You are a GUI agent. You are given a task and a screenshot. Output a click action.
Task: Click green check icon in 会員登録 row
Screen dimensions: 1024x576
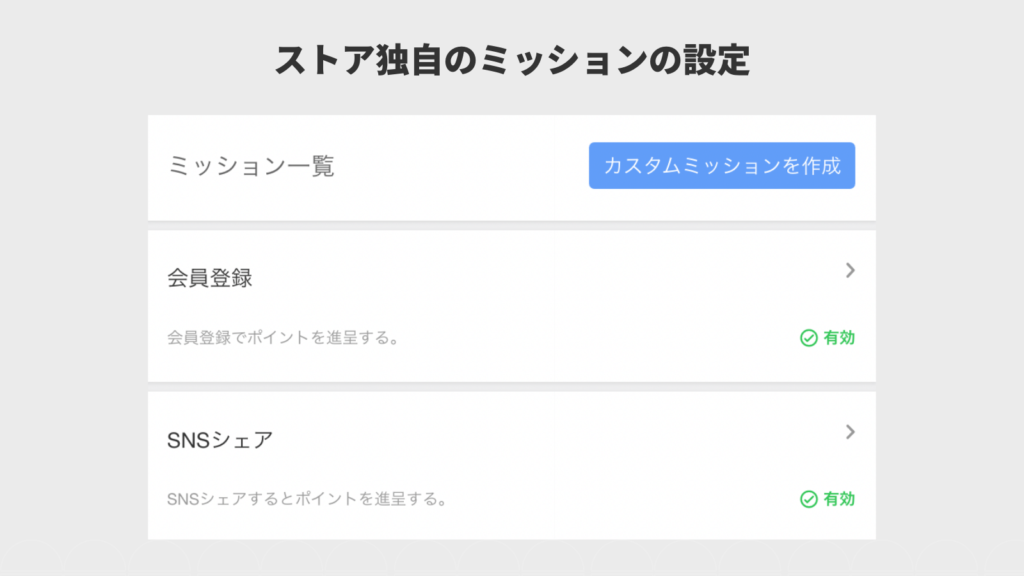pos(809,338)
